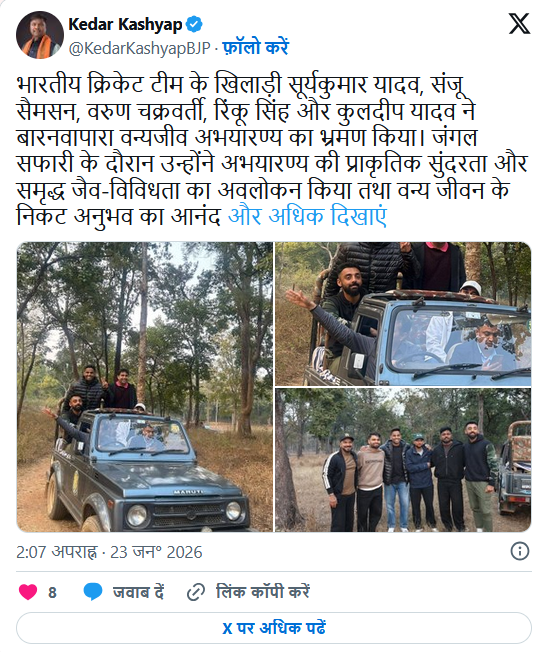Click the @KedarKashyapBJP handle
This screenshot has width=539, height=652.
tap(139, 48)
